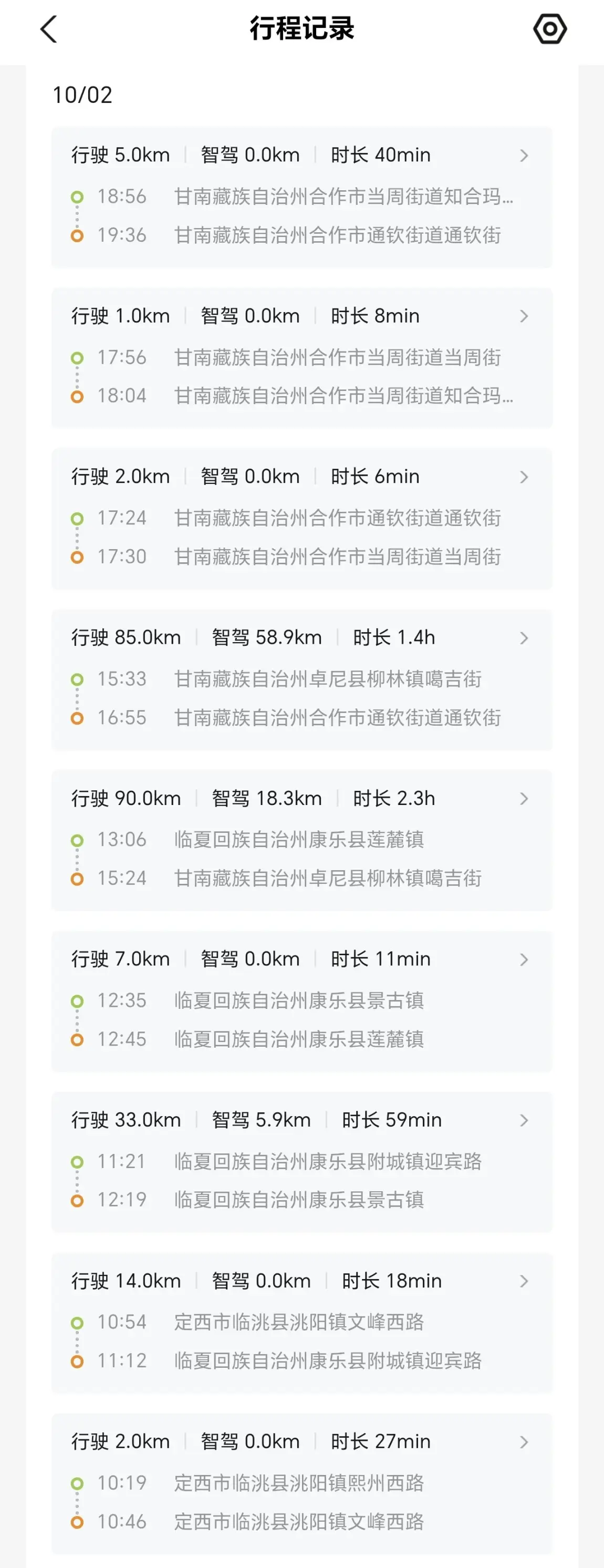Tap orange end dot at 10:46
This screenshot has width=604, height=1568.
point(77,1522)
